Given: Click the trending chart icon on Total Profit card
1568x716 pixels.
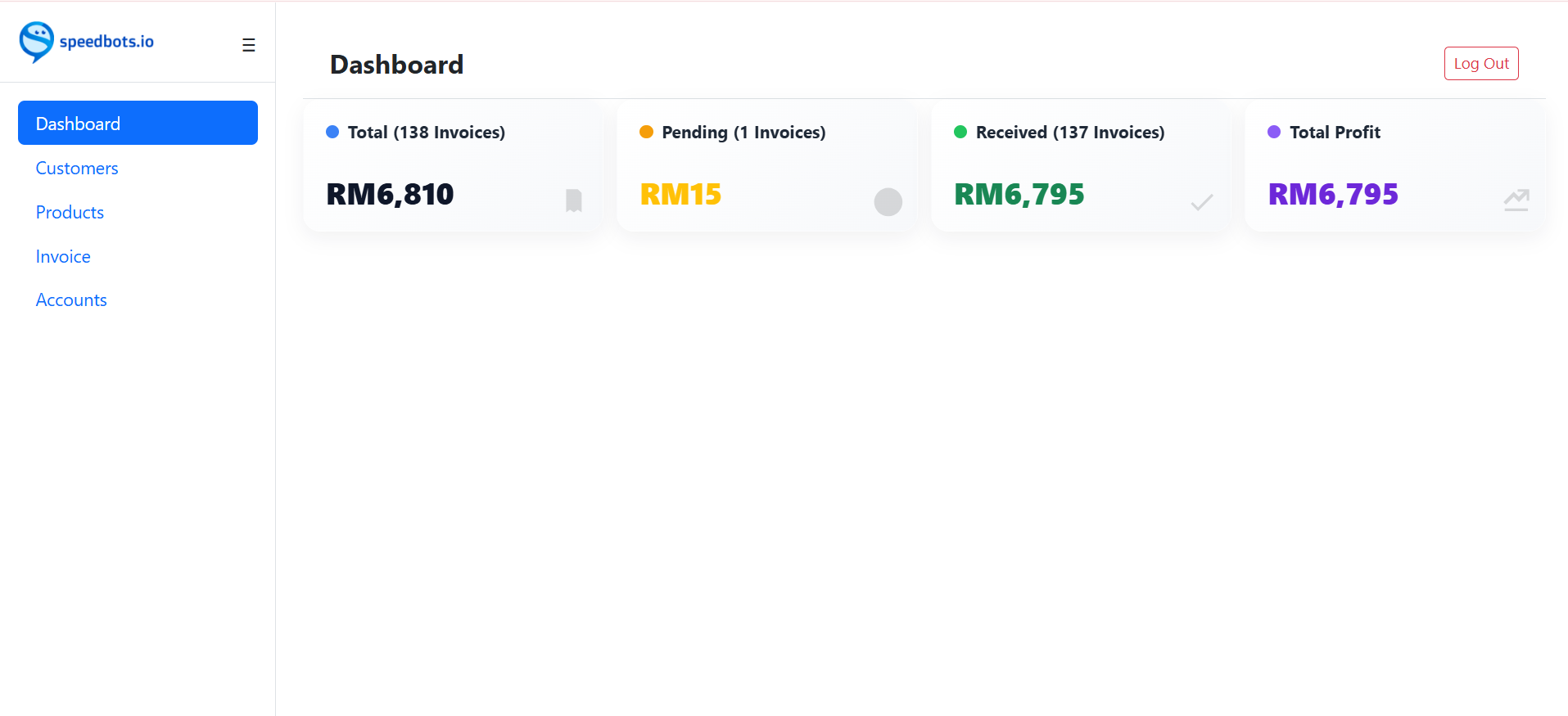Looking at the screenshot, I should (1516, 200).
